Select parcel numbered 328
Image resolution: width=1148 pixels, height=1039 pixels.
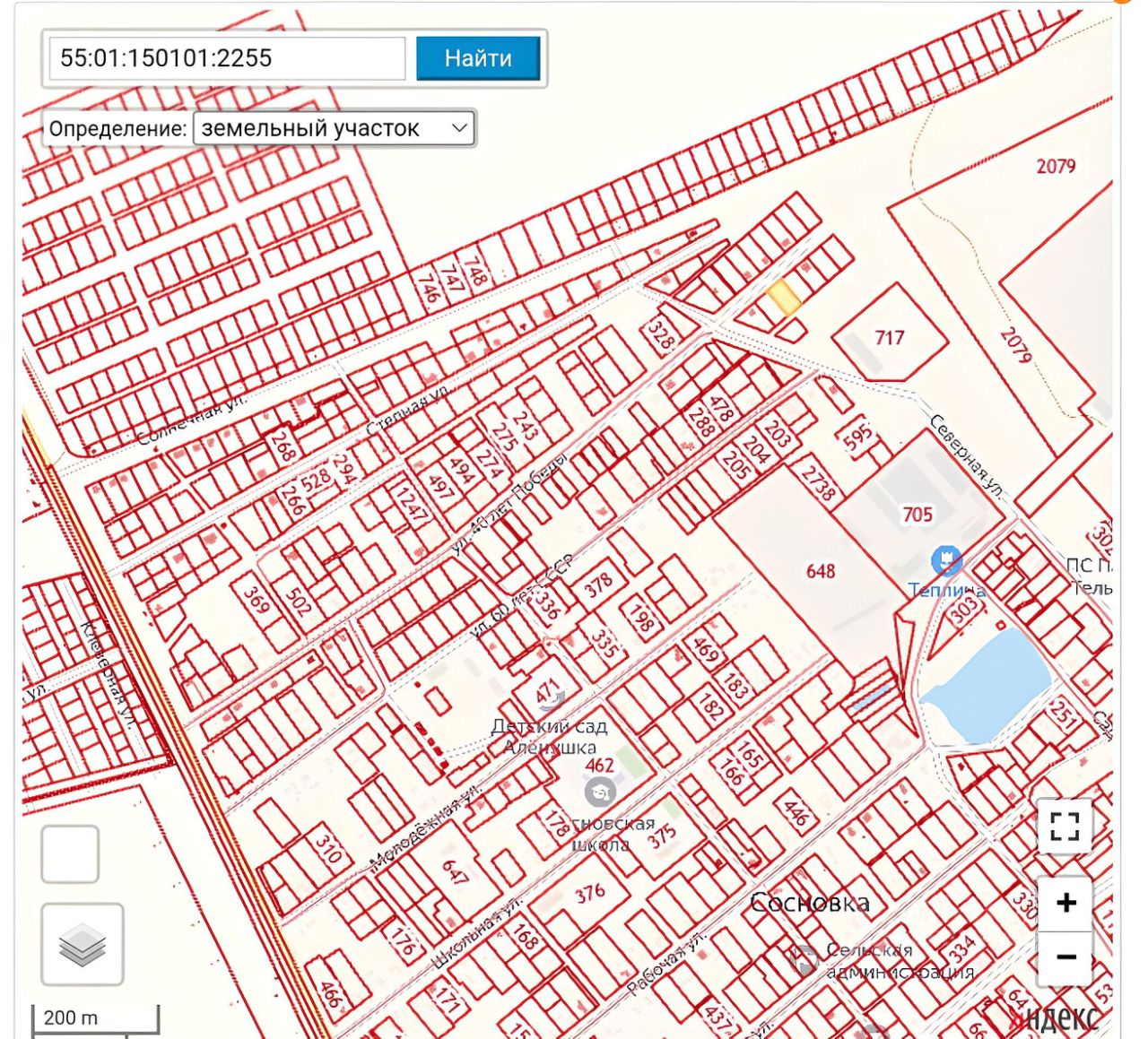(x=660, y=336)
